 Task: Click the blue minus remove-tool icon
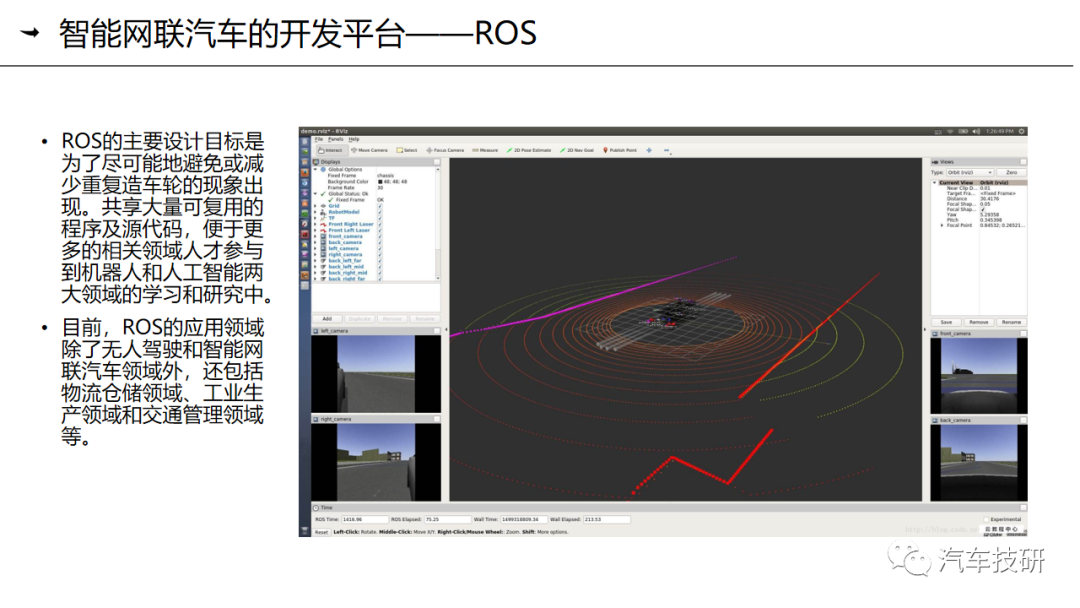tap(666, 150)
